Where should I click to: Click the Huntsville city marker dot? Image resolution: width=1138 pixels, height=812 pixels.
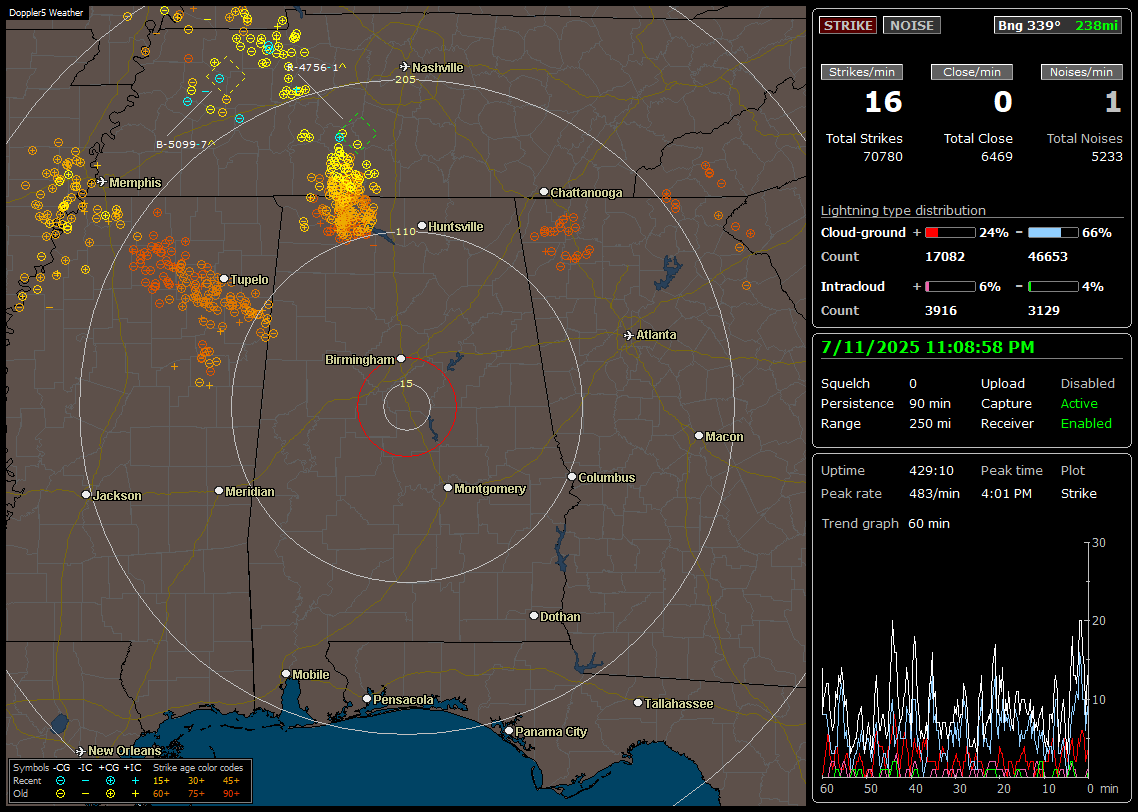pos(422,226)
